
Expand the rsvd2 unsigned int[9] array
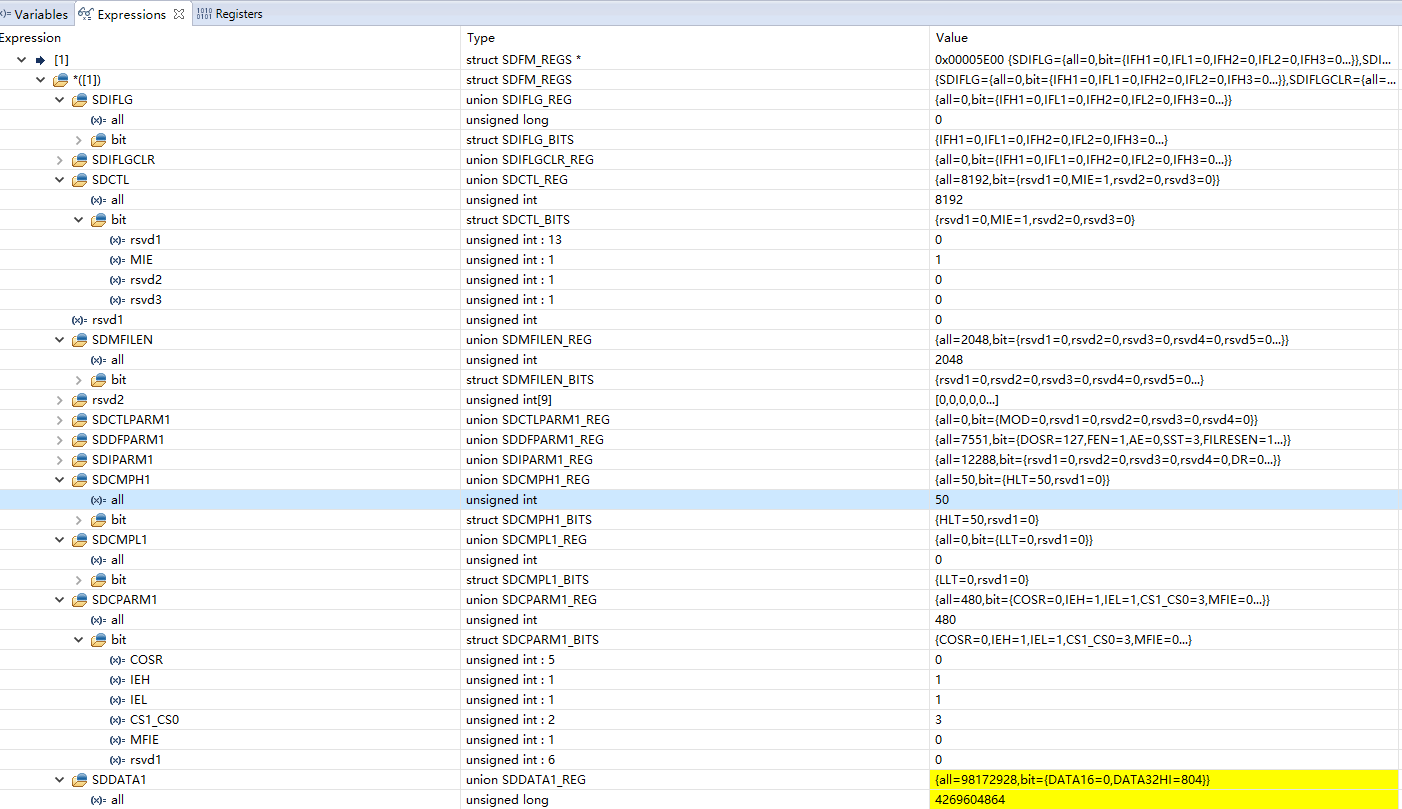click(60, 400)
